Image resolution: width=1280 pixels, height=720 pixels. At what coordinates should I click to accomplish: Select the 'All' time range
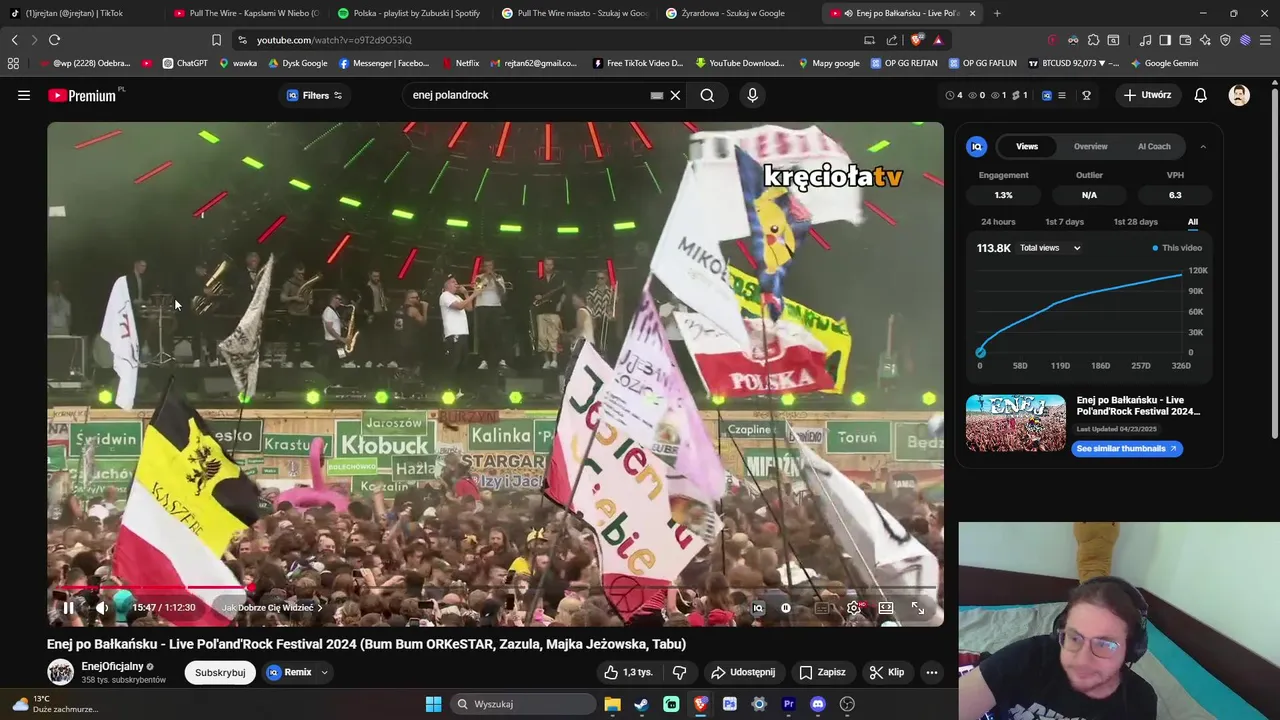(1192, 222)
